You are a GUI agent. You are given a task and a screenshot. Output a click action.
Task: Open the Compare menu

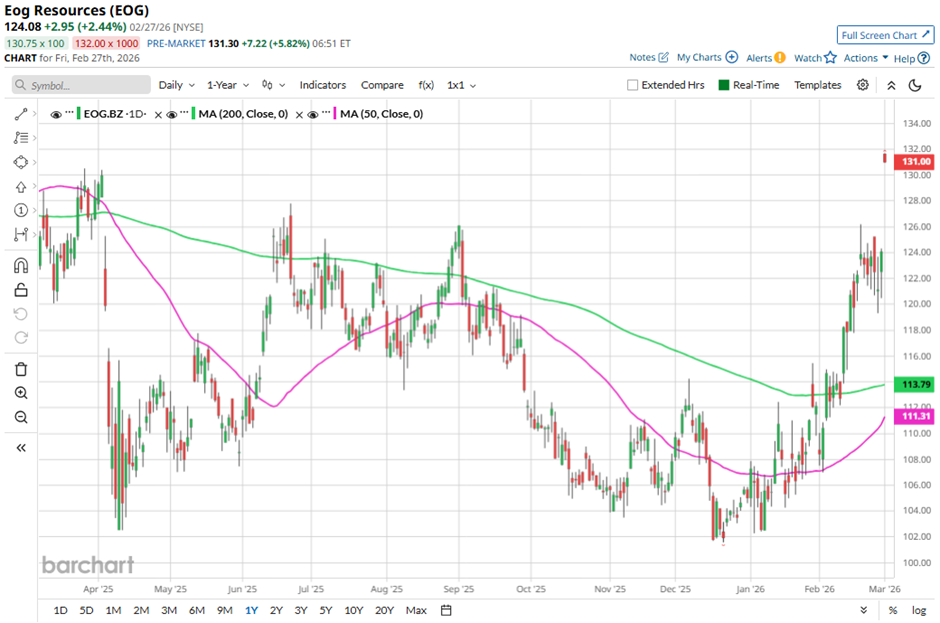(x=382, y=85)
